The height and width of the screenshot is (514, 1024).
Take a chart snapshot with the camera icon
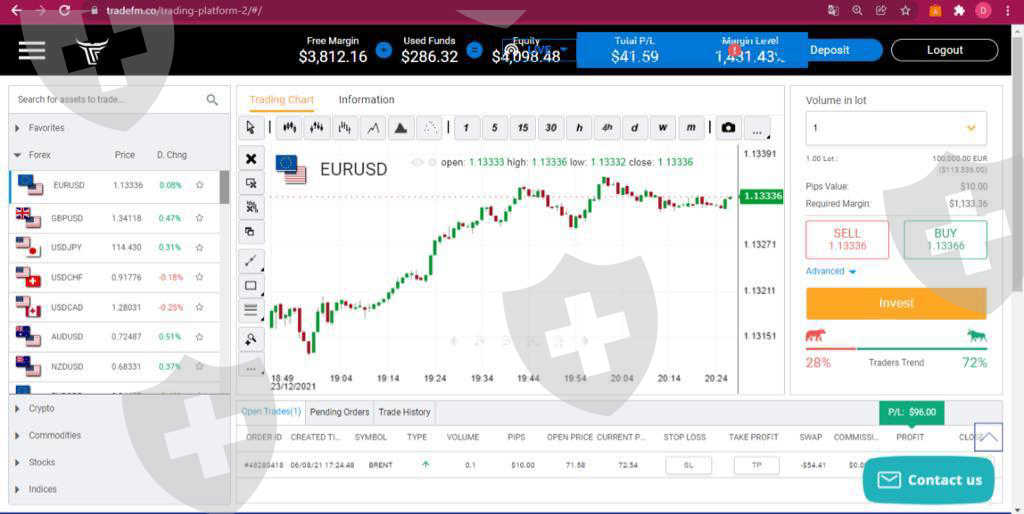pos(728,127)
